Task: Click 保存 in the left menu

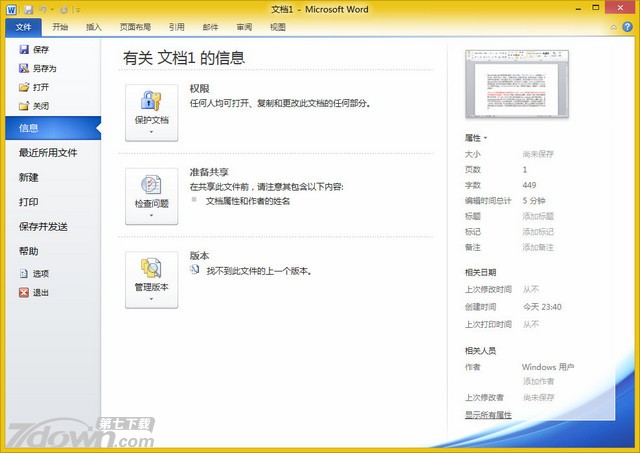Action: point(34,50)
